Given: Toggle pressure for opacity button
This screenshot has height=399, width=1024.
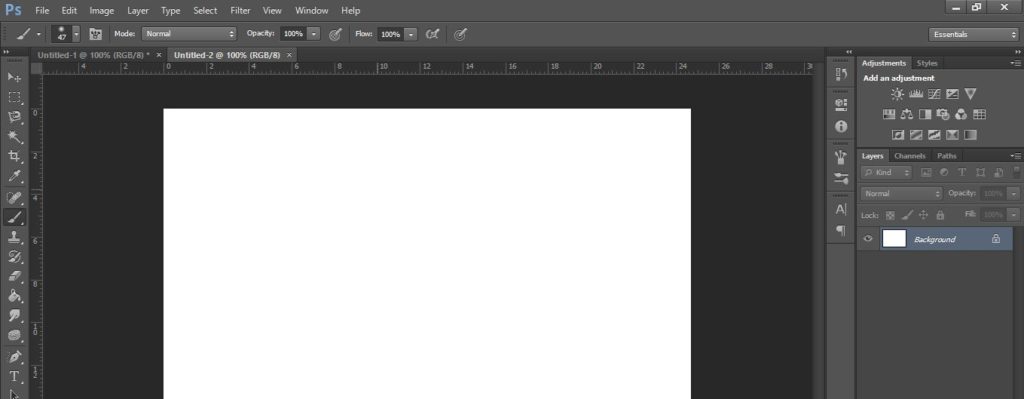Looking at the screenshot, I should pyautogui.click(x=335, y=34).
